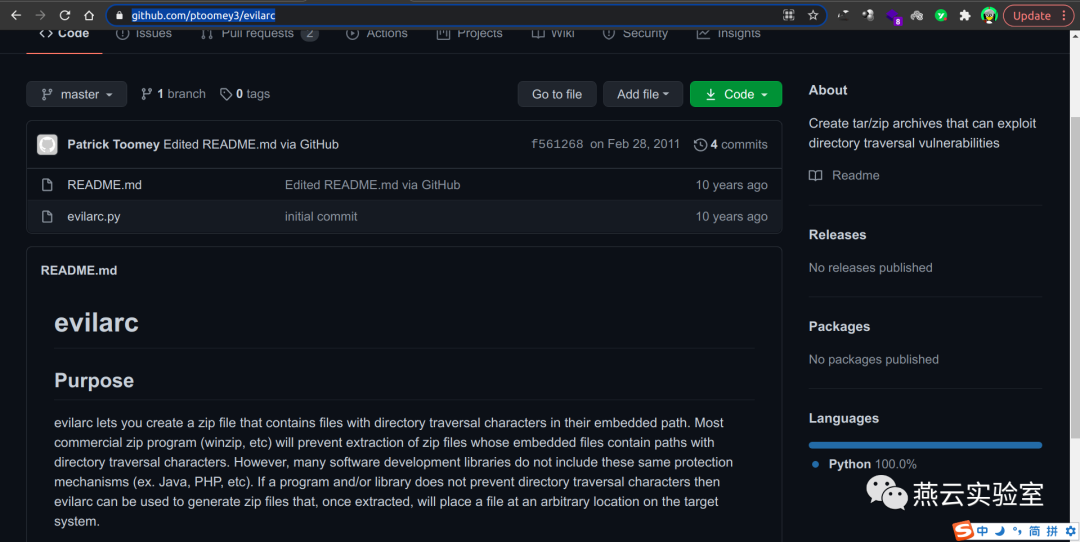Click the browser forward arrow

(x=40, y=15)
